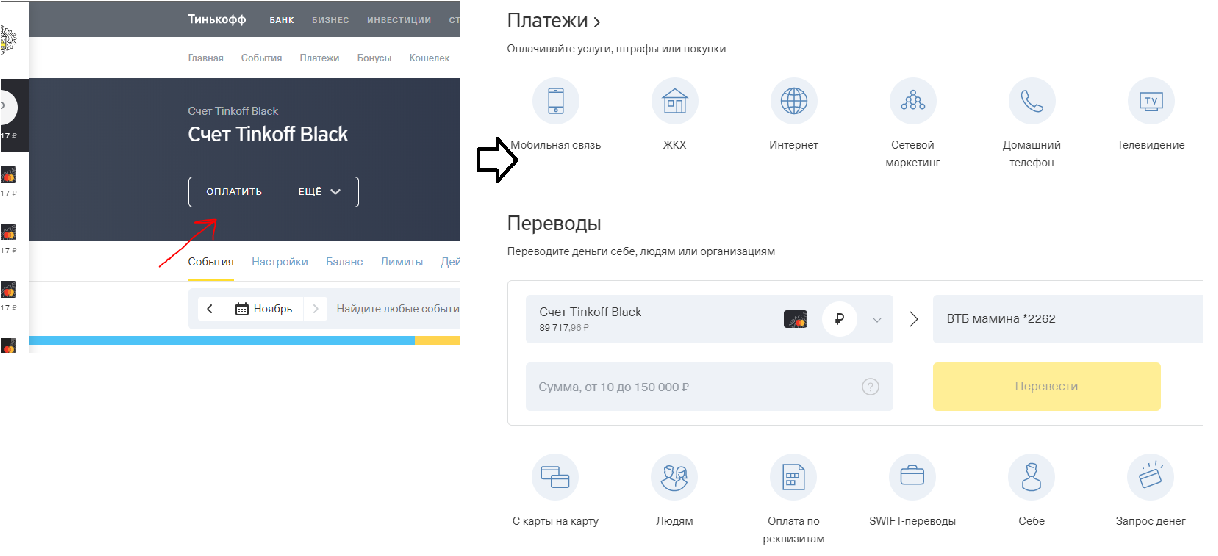Viewport: 1218px width, 556px height.
Task: Start a С карты на карту transfer
Action: [x=556, y=477]
